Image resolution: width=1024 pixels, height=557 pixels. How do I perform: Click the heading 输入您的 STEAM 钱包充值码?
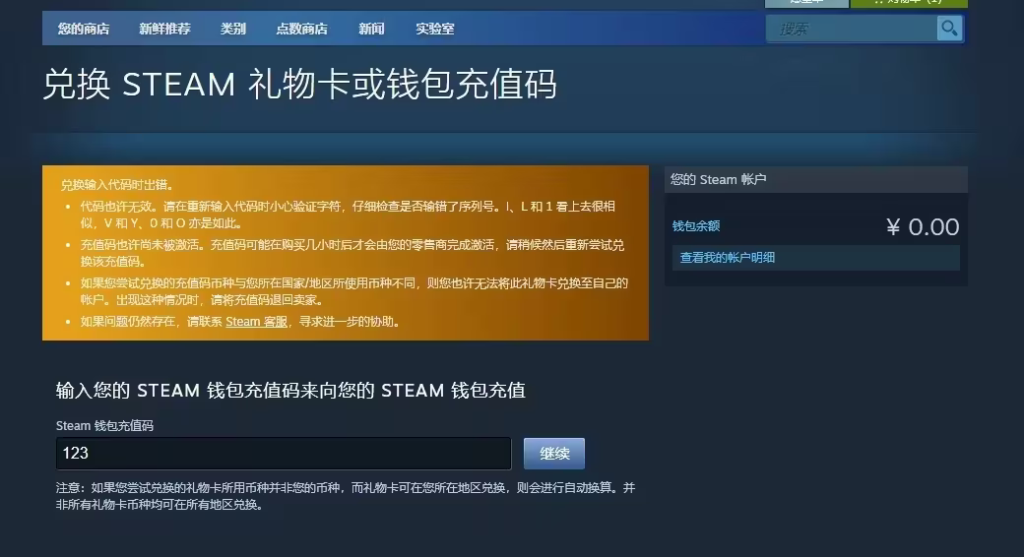[291, 390]
